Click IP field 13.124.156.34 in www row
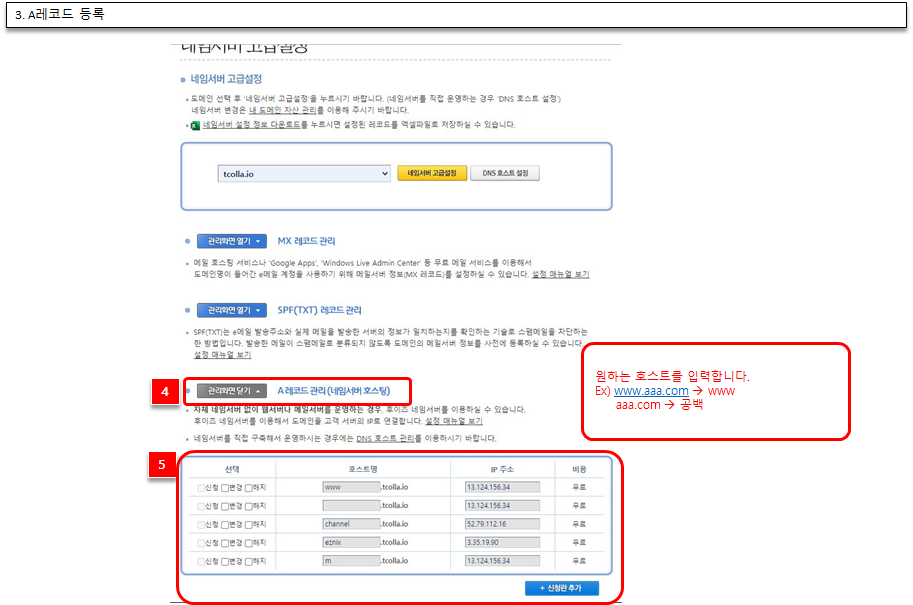The width and height of the screenshot is (913, 605). [x=502, y=487]
